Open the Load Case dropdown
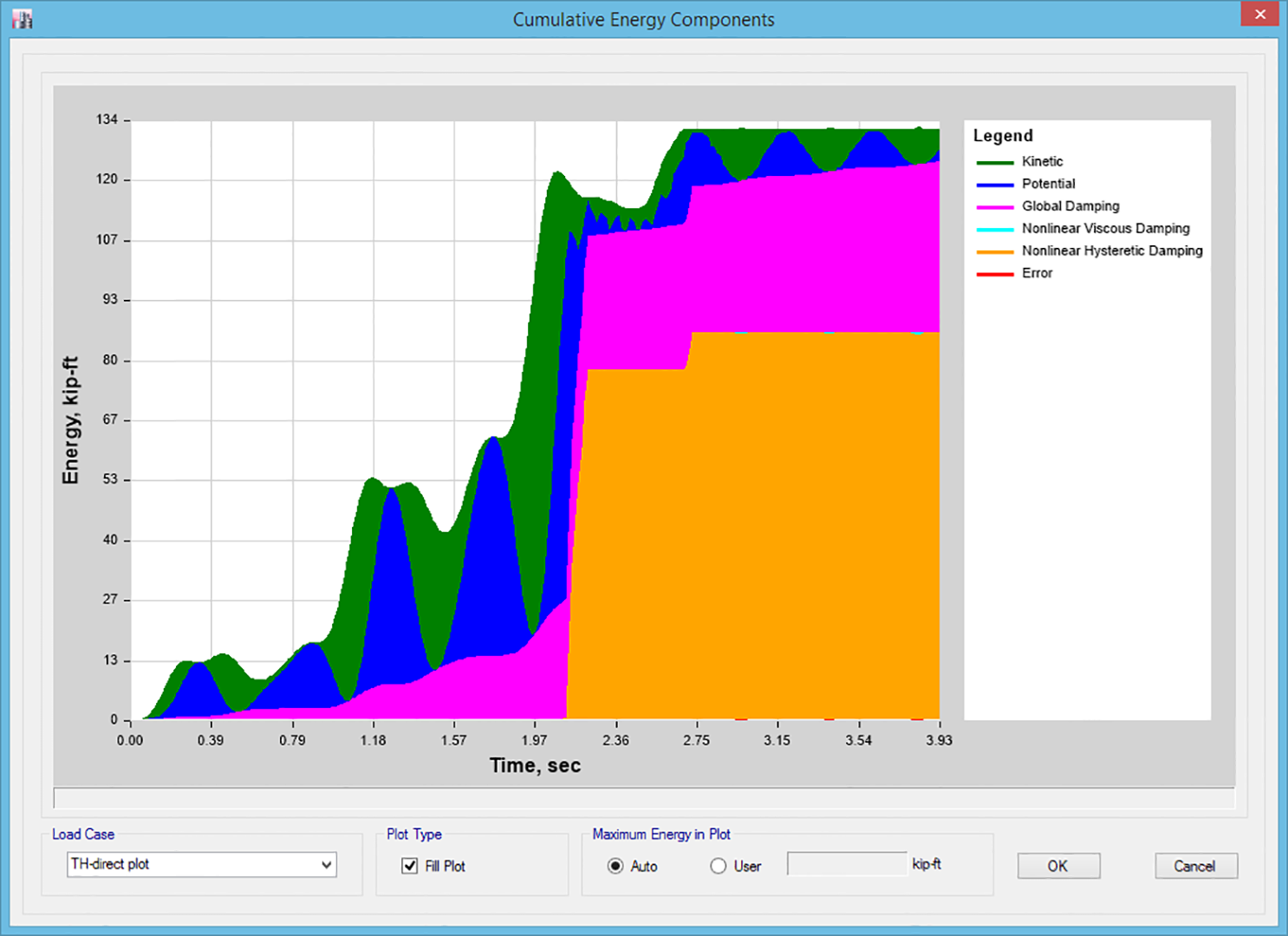The width and height of the screenshot is (1288, 936). click(x=202, y=864)
